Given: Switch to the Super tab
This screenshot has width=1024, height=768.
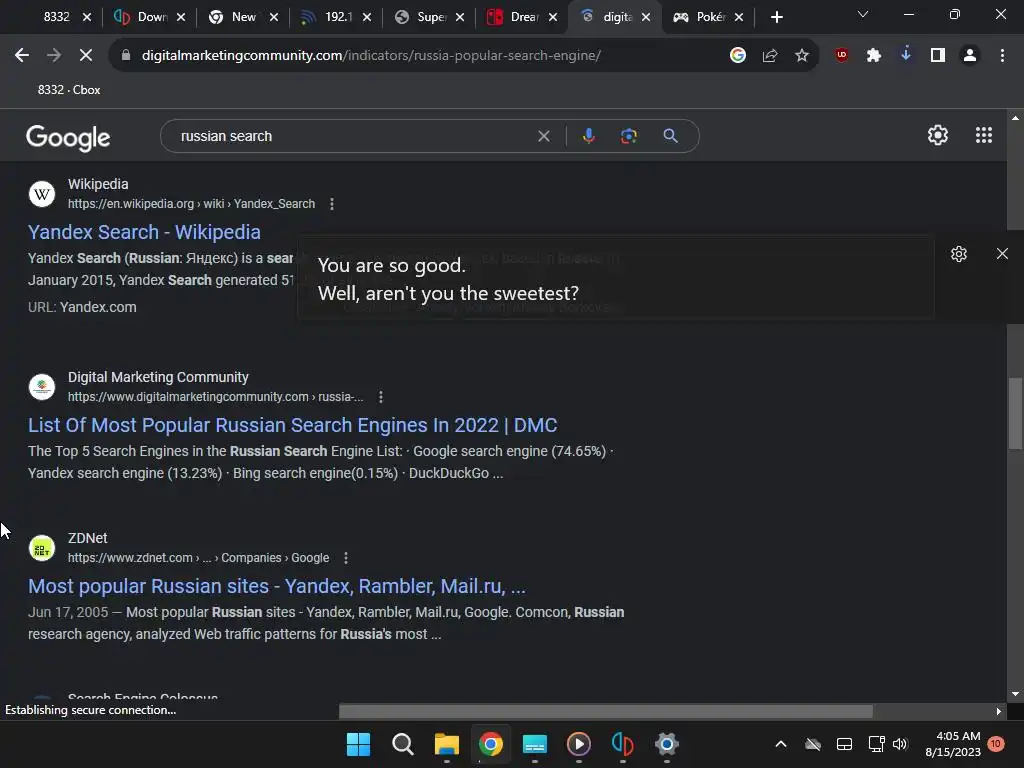Looking at the screenshot, I should (x=429, y=17).
